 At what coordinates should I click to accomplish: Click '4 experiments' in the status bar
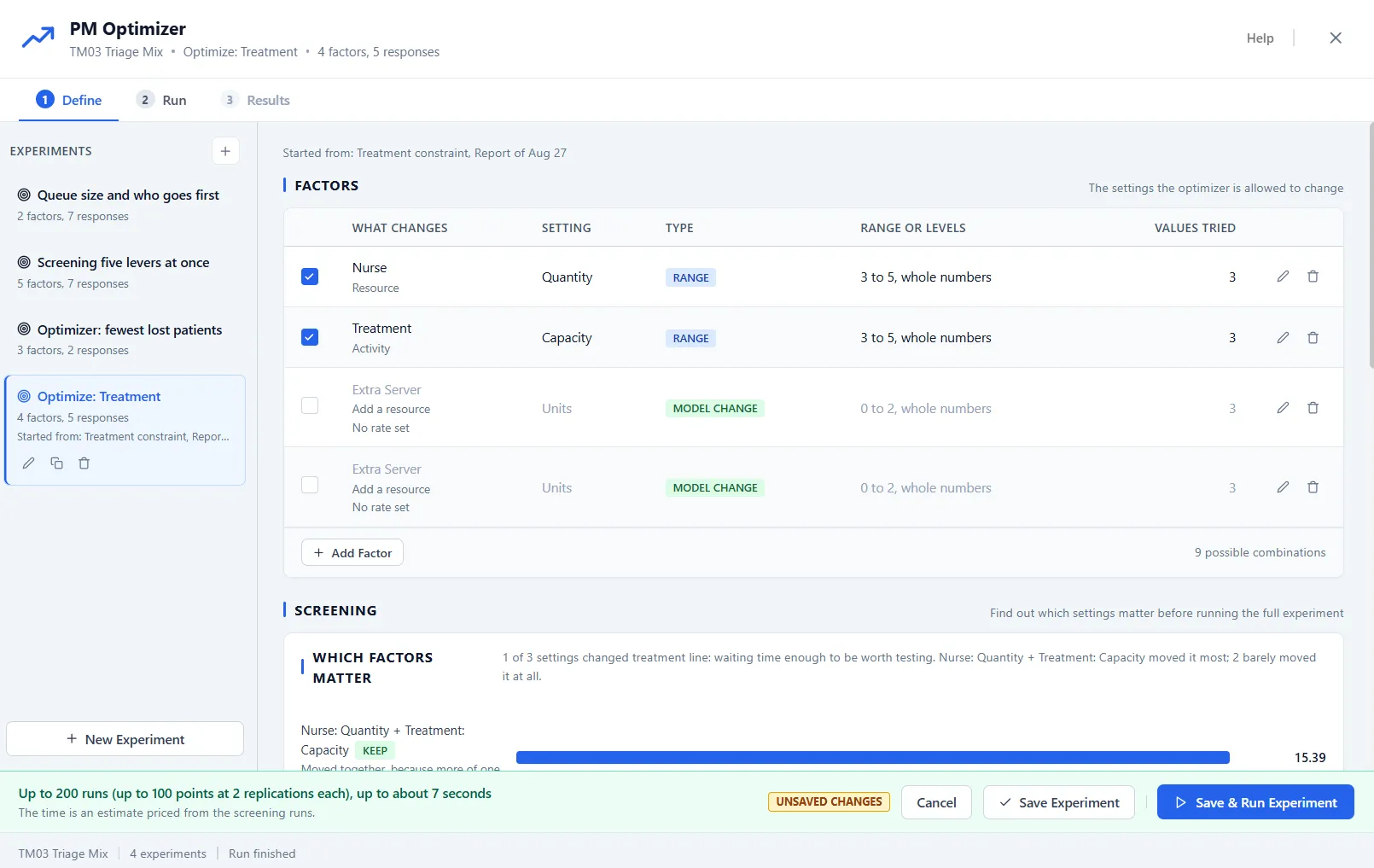(x=168, y=853)
